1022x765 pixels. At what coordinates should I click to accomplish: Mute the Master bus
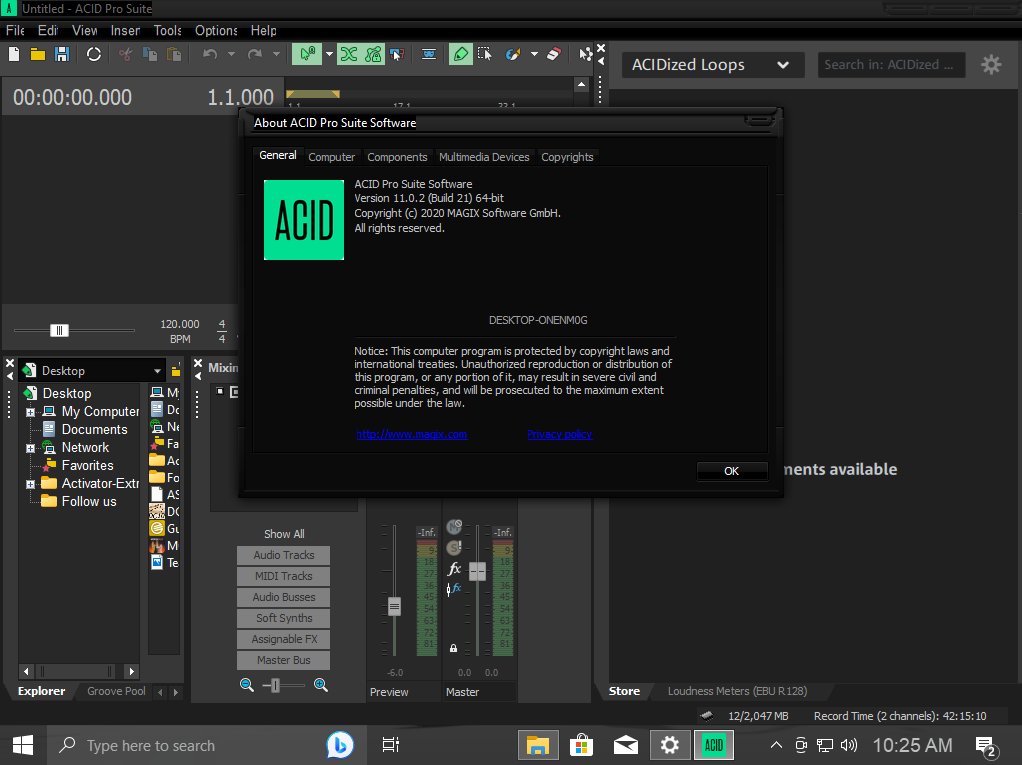point(454,527)
